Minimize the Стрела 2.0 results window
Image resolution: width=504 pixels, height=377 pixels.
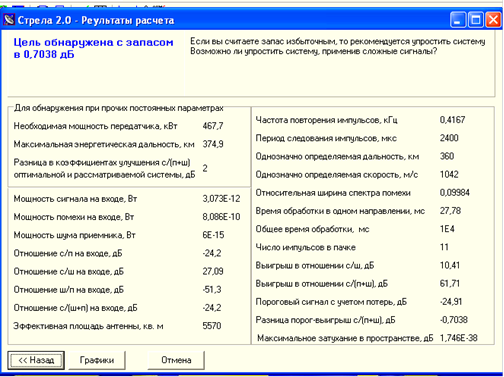coord(458,20)
